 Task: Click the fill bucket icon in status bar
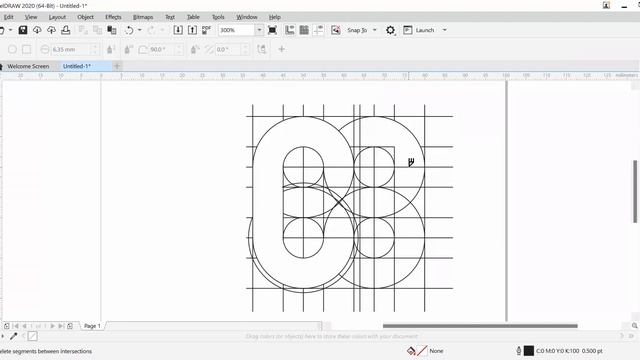tap(411, 351)
